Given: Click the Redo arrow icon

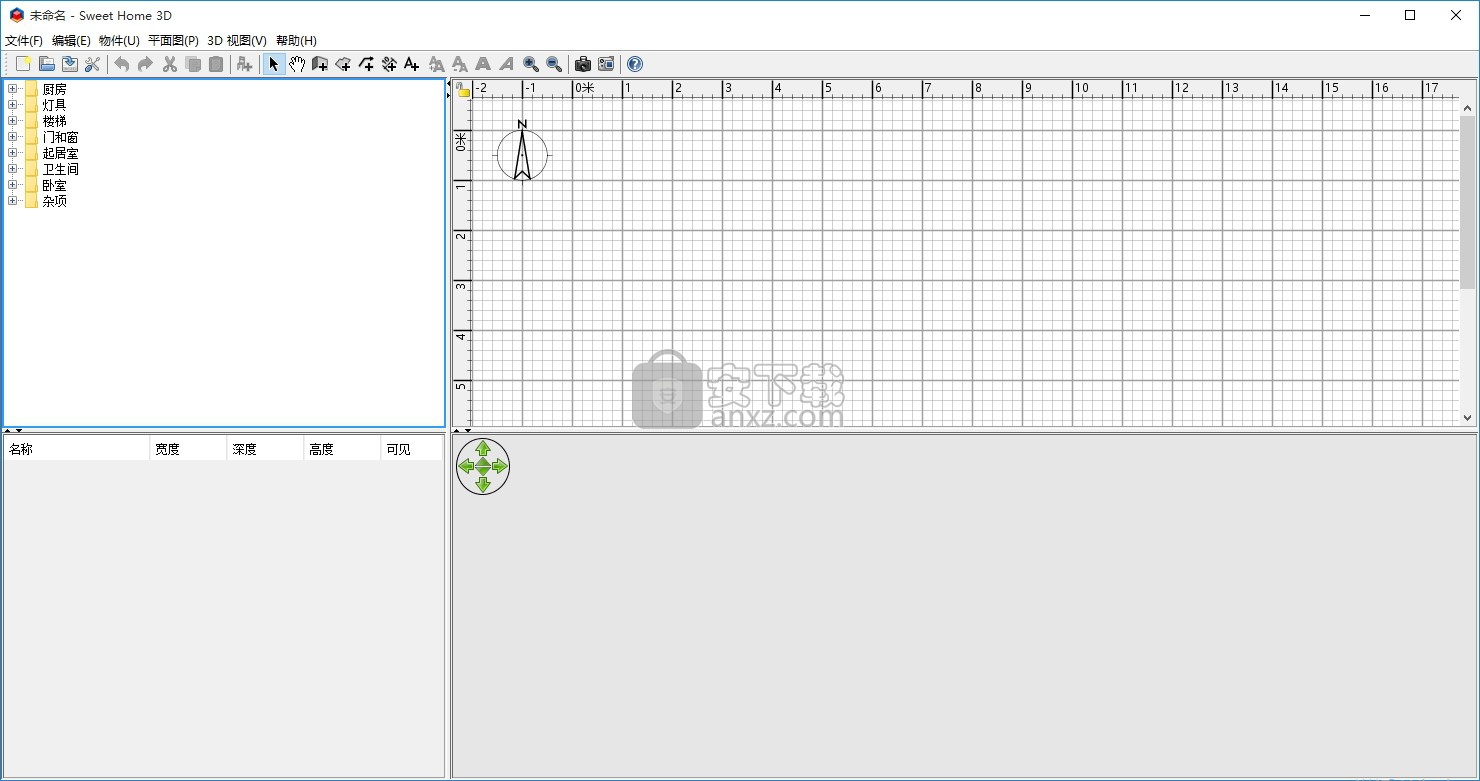Looking at the screenshot, I should click(145, 64).
